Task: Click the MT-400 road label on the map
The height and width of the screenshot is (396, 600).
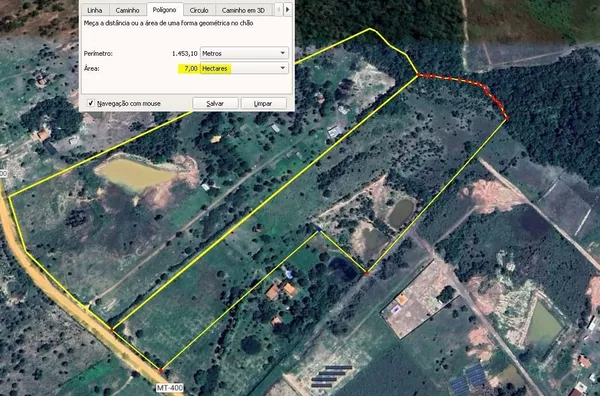Action: (x=170, y=388)
